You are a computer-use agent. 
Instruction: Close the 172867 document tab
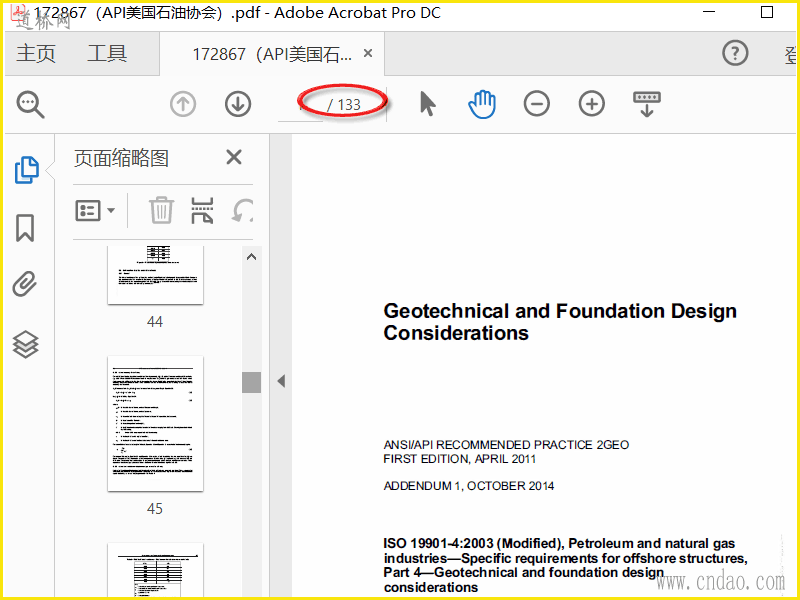368,53
